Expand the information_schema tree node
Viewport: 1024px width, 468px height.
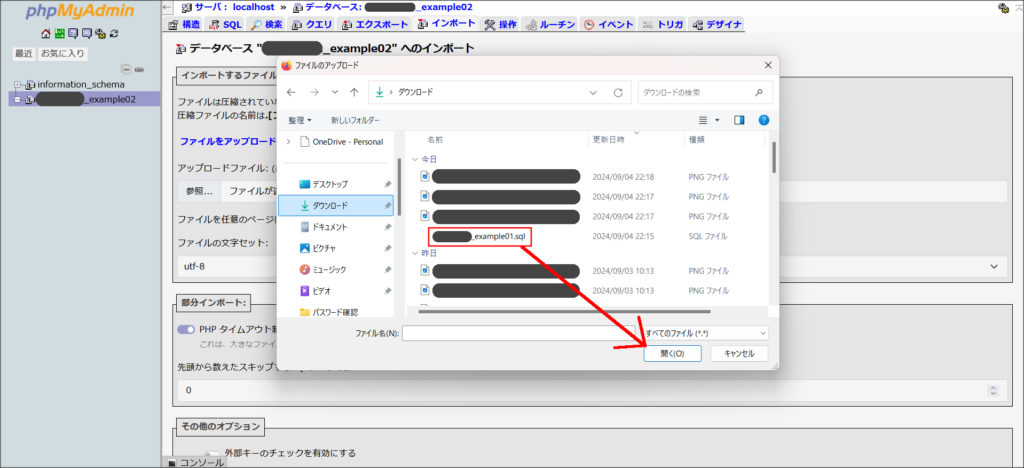click(x=18, y=84)
